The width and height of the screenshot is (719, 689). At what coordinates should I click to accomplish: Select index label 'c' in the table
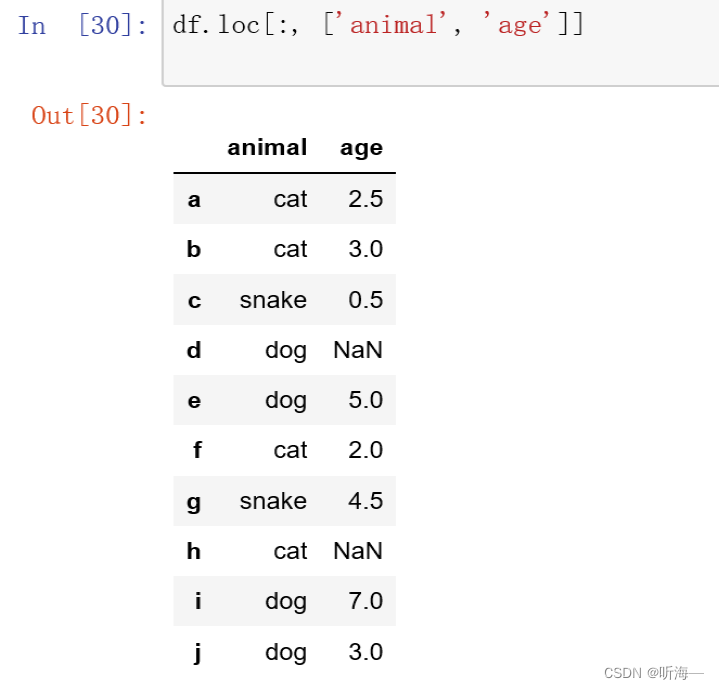(x=194, y=300)
